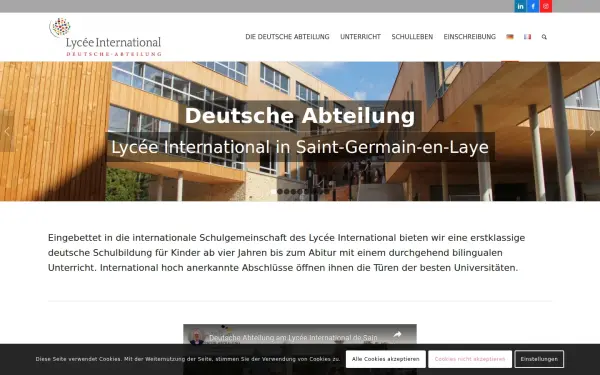Switch language via the German flag
The width and height of the screenshot is (600, 375).
(x=510, y=37)
